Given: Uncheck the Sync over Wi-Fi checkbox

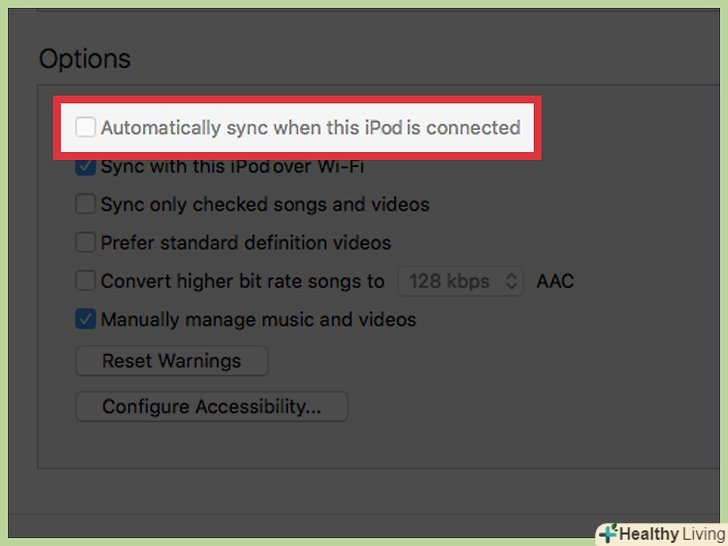Looking at the screenshot, I should click(86, 167).
